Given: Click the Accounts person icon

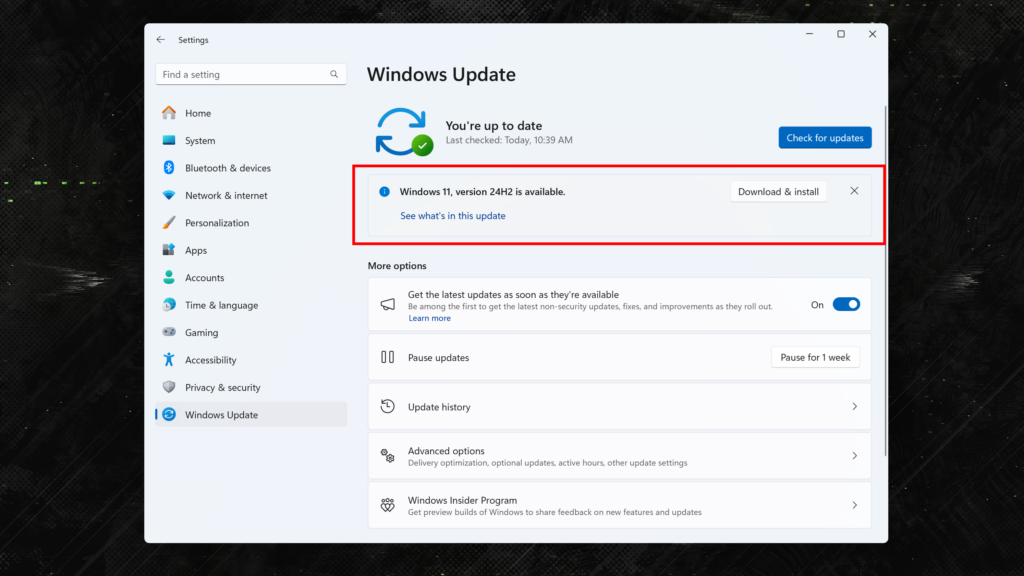Looking at the screenshot, I should click(x=169, y=278).
